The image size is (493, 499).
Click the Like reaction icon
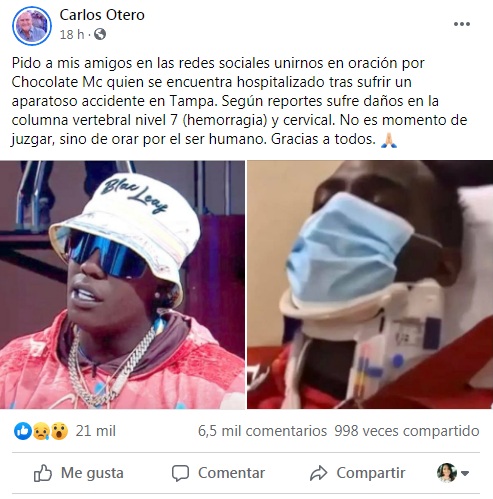point(23,431)
